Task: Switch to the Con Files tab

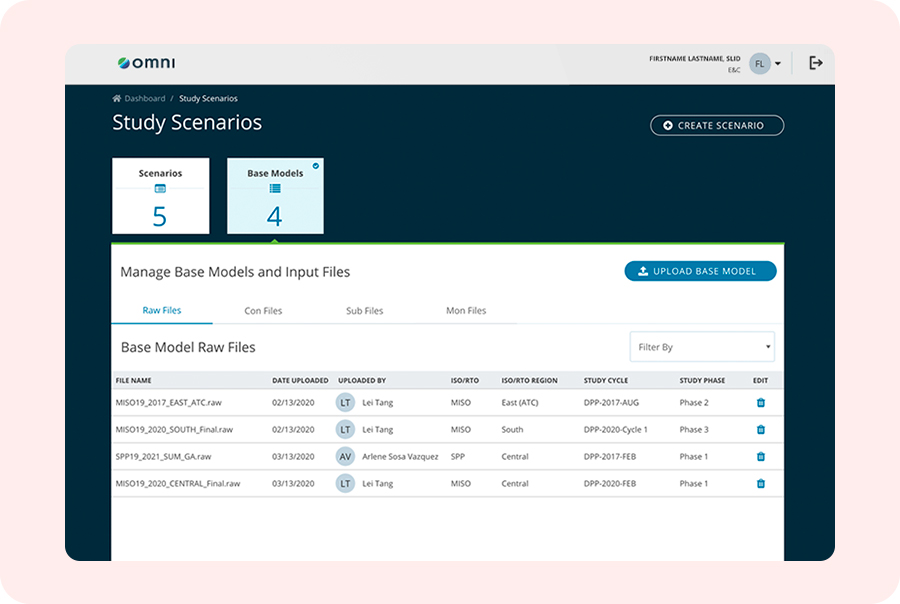Action: tap(263, 311)
